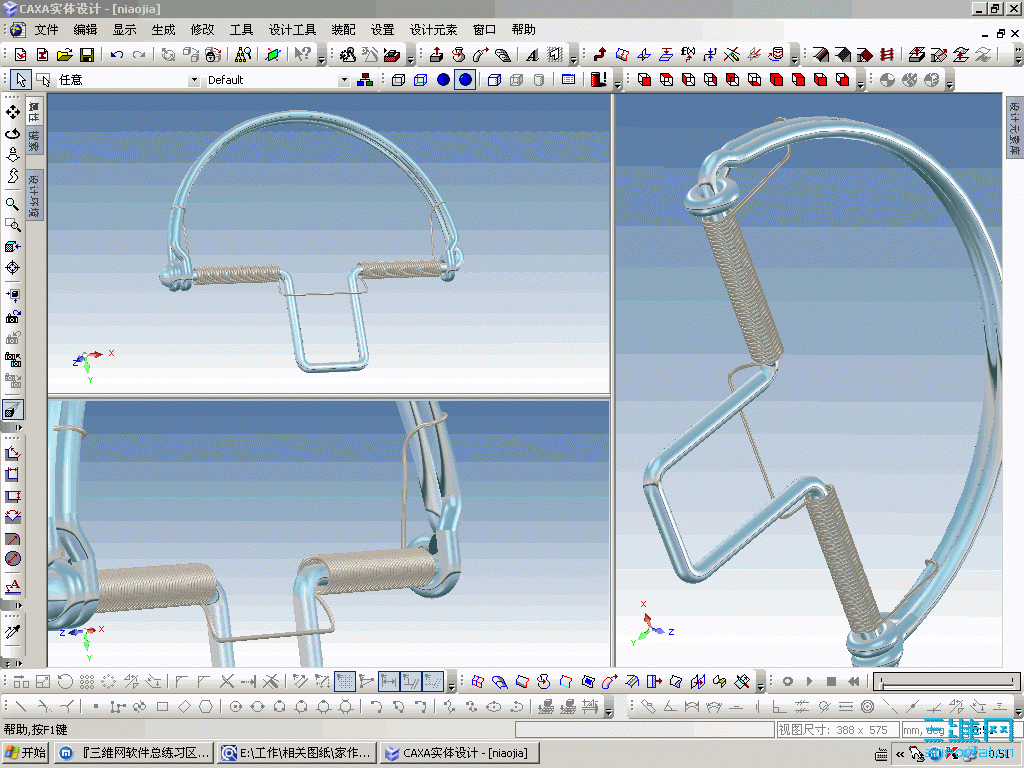Viewport: 1024px width, 768px height.
Task: Open the 任意 selection filter dropdown
Action: pos(193,80)
